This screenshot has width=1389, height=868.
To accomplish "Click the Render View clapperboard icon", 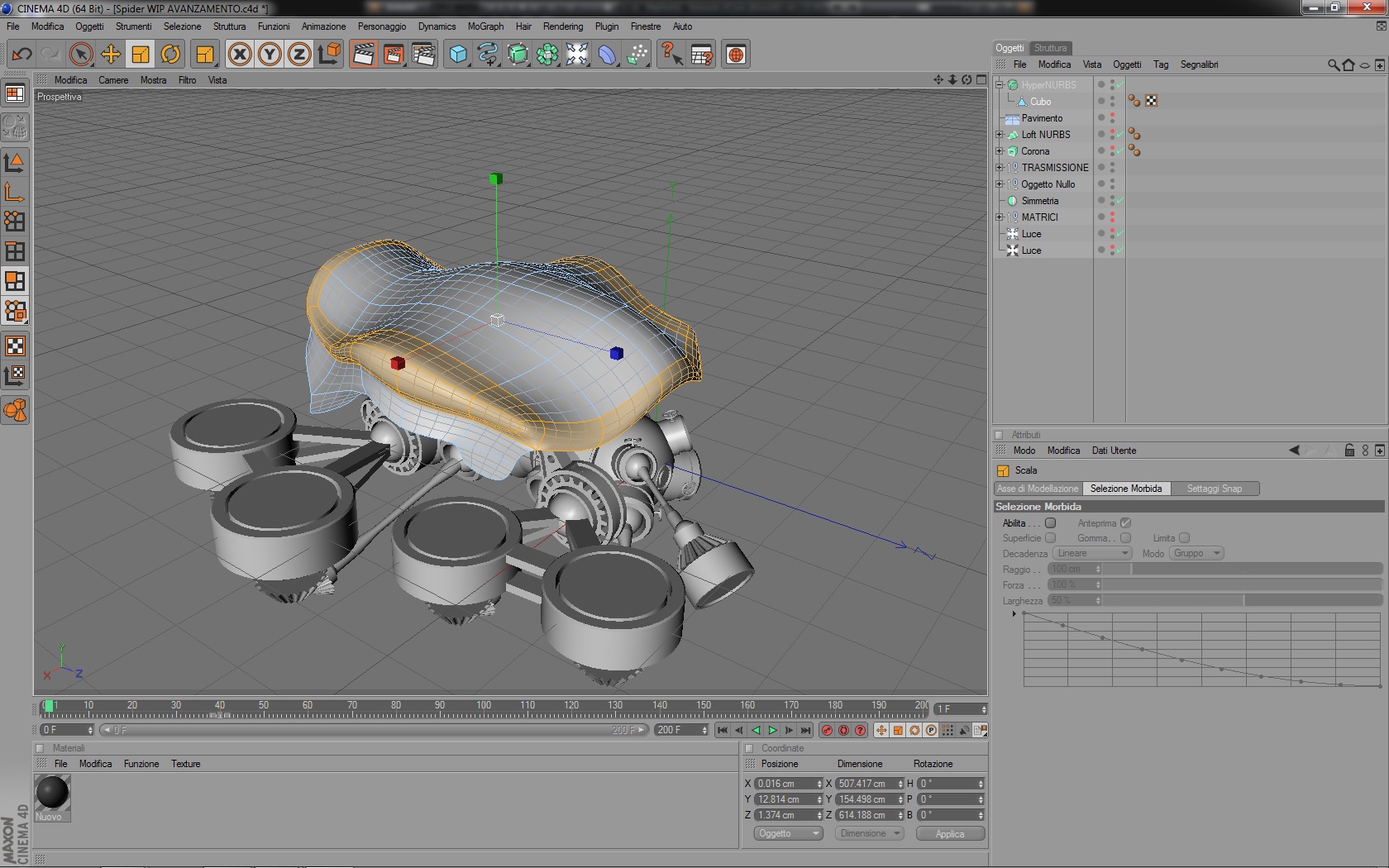I will click(x=363, y=55).
